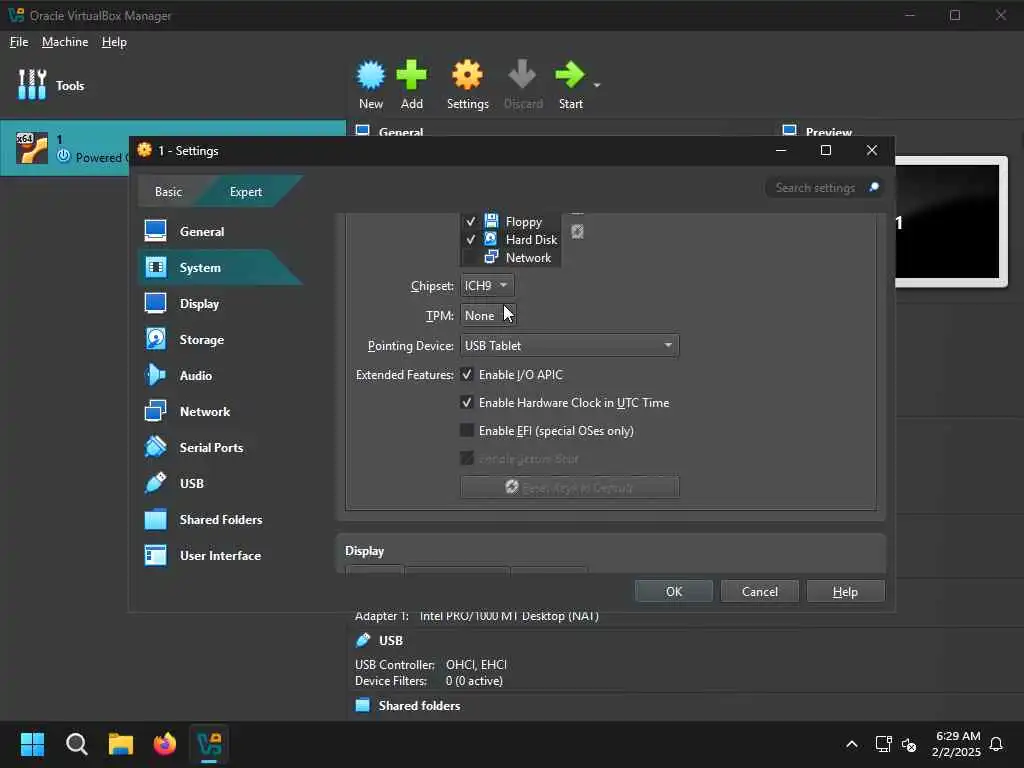Open the File menu
1024x768 pixels.
[x=19, y=42]
